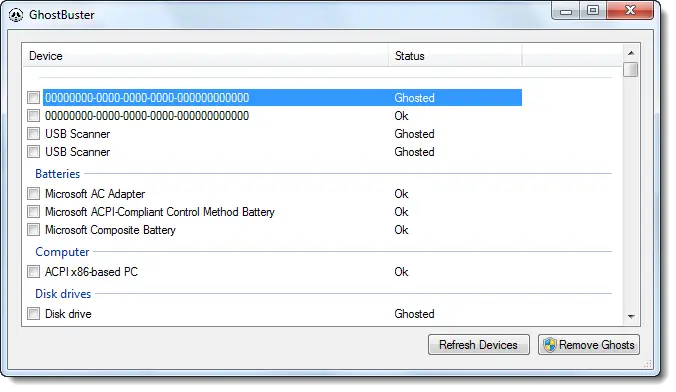The width and height of the screenshot is (676, 392).
Task: Click the Remove Ghosts button
Action: click(588, 345)
